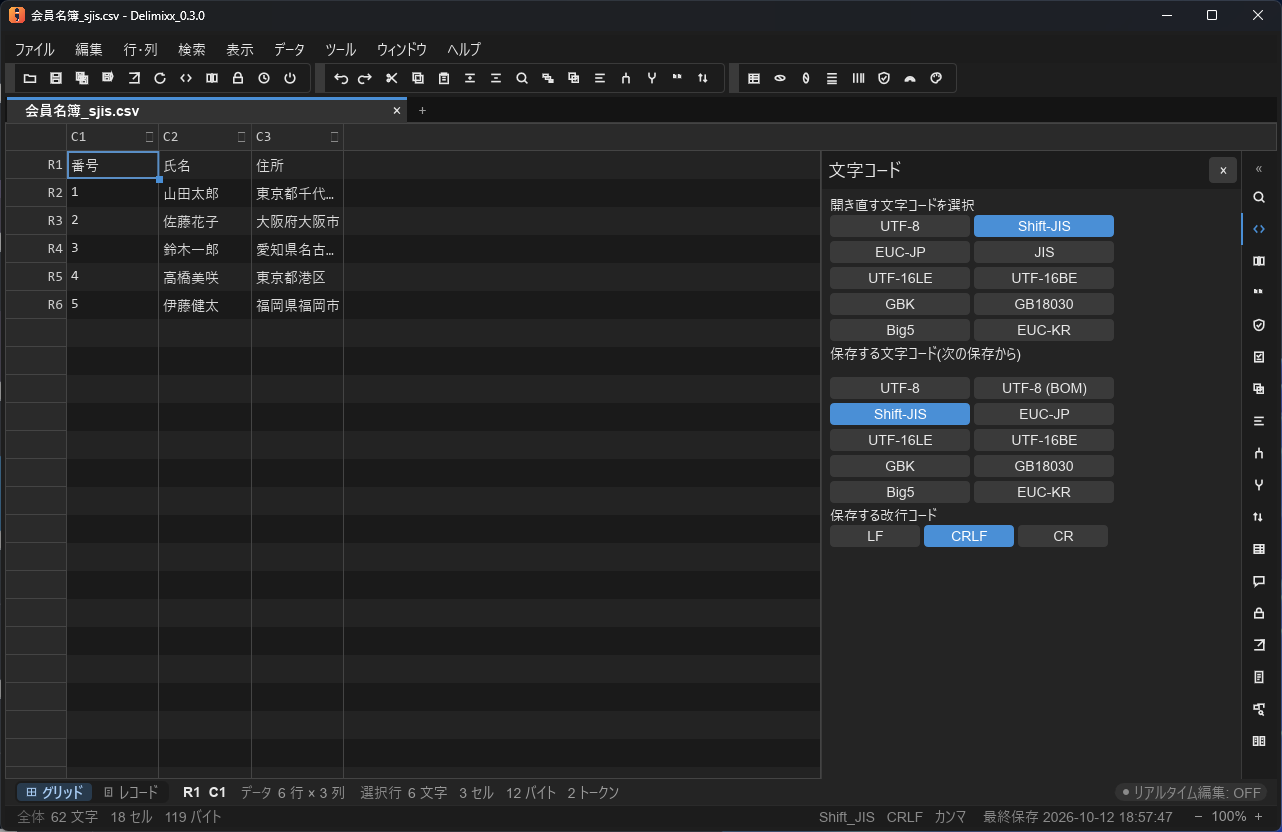Image resolution: width=1282 pixels, height=832 pixels.
Task: Click カンマ delimiter indicator in status bar
Action: [950, 817]
